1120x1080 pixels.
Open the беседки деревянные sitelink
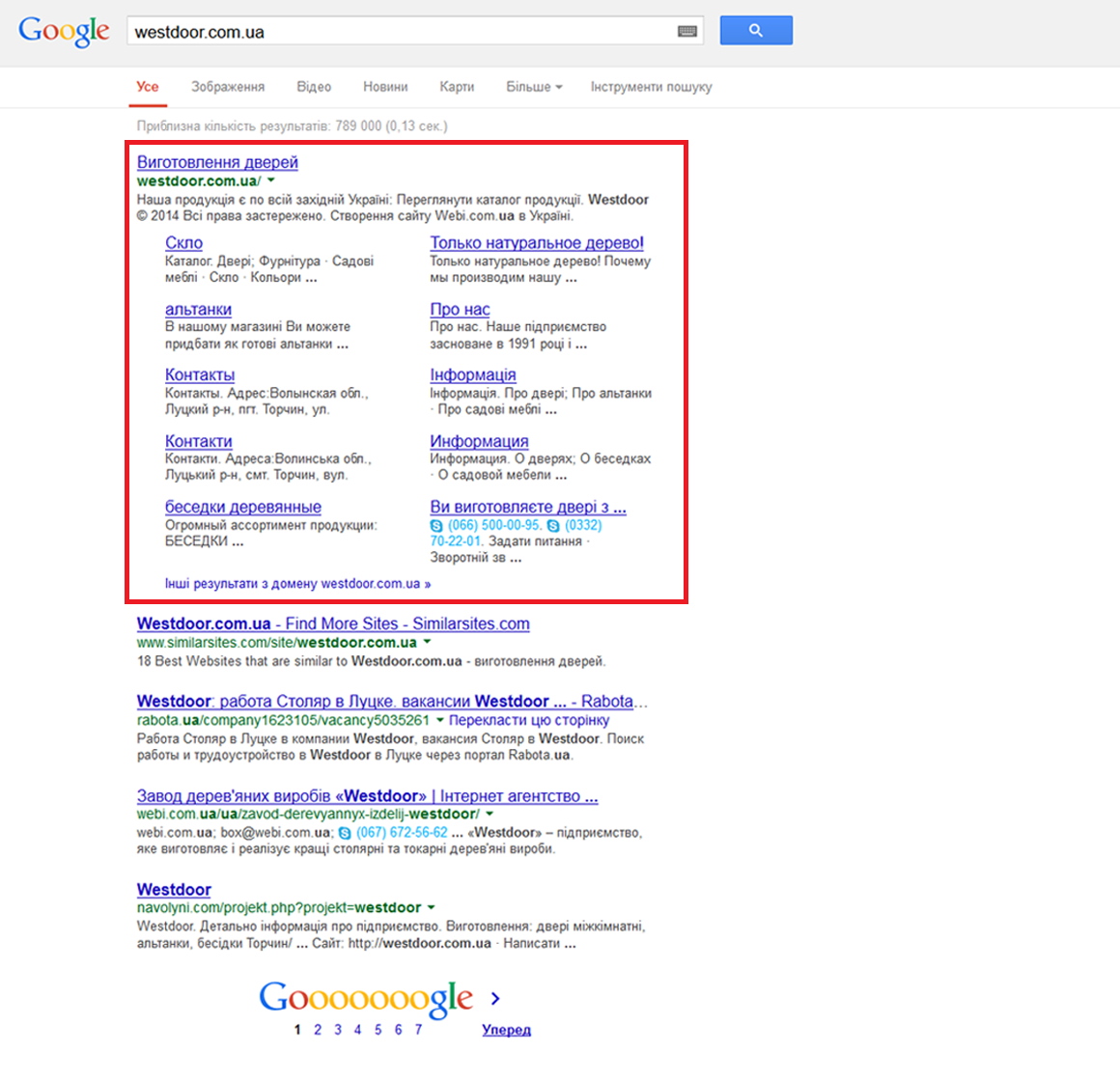(x=243, y=507)
